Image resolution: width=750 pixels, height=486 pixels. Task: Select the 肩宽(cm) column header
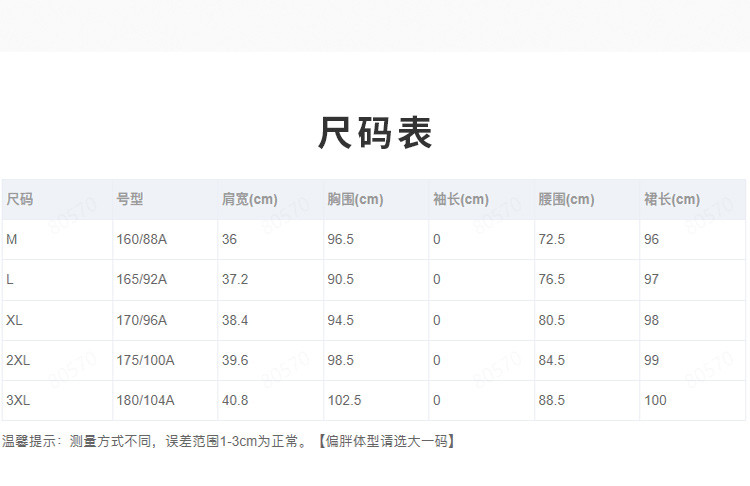pyautogui.click(x=249, y=199)
